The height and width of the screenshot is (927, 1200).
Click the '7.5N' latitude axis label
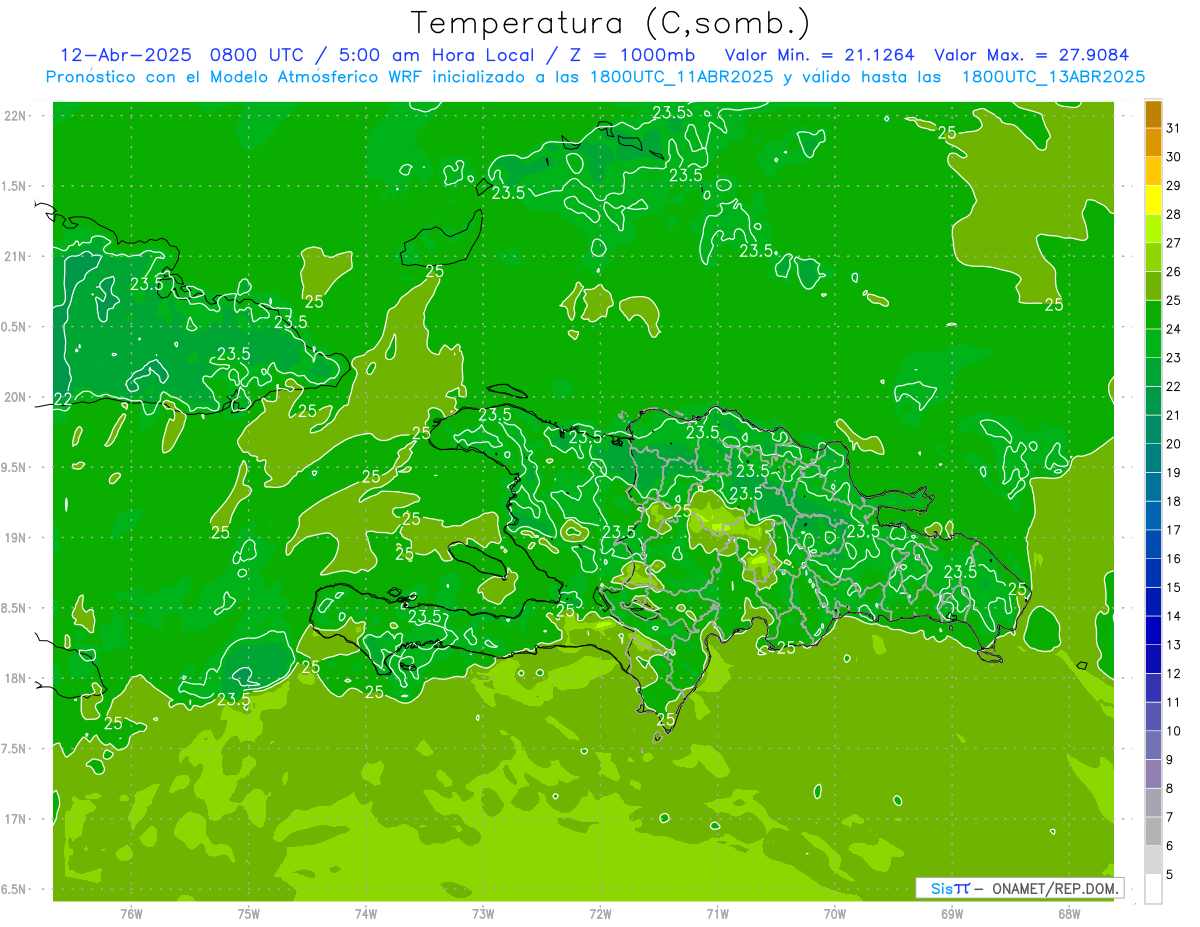click(x=14, y=748)
